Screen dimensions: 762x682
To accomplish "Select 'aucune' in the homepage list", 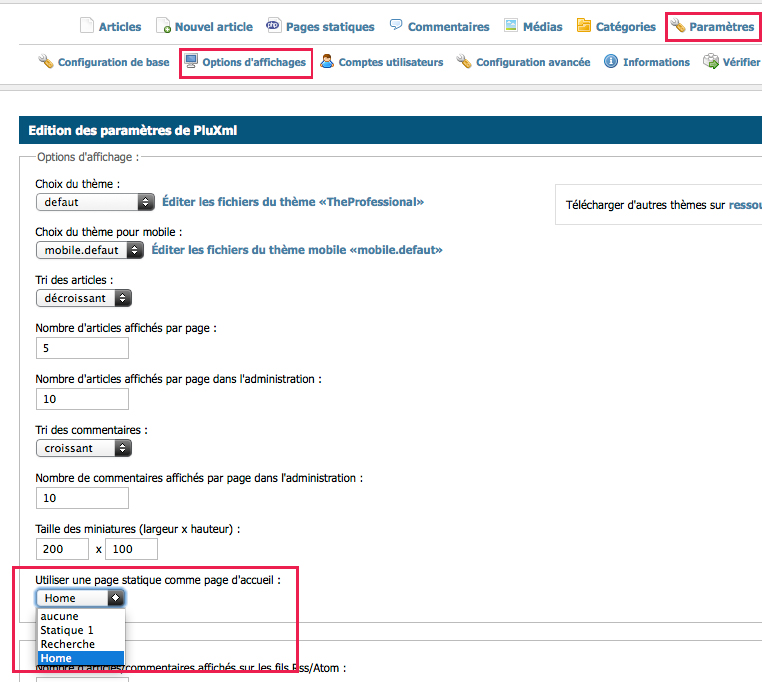I will pyautogui.click(x=60, y=617).
